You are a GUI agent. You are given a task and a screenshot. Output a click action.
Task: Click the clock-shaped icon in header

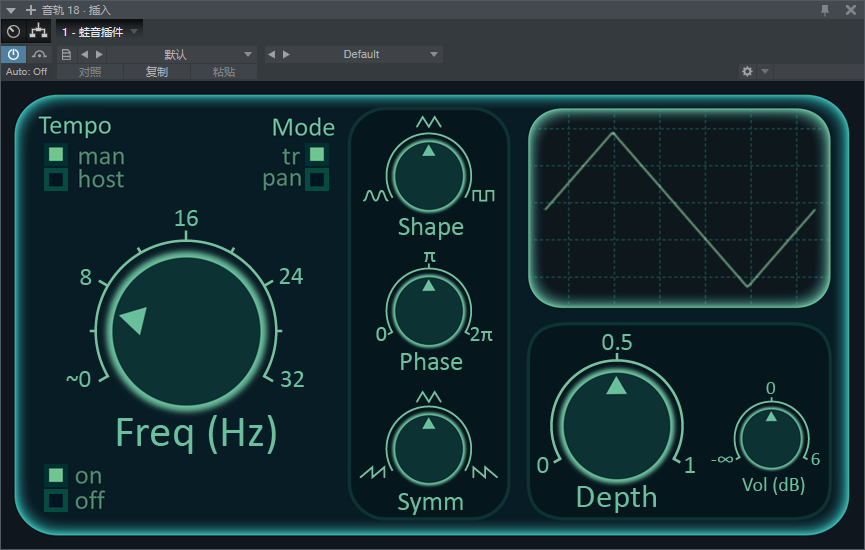tap(13, 31)
